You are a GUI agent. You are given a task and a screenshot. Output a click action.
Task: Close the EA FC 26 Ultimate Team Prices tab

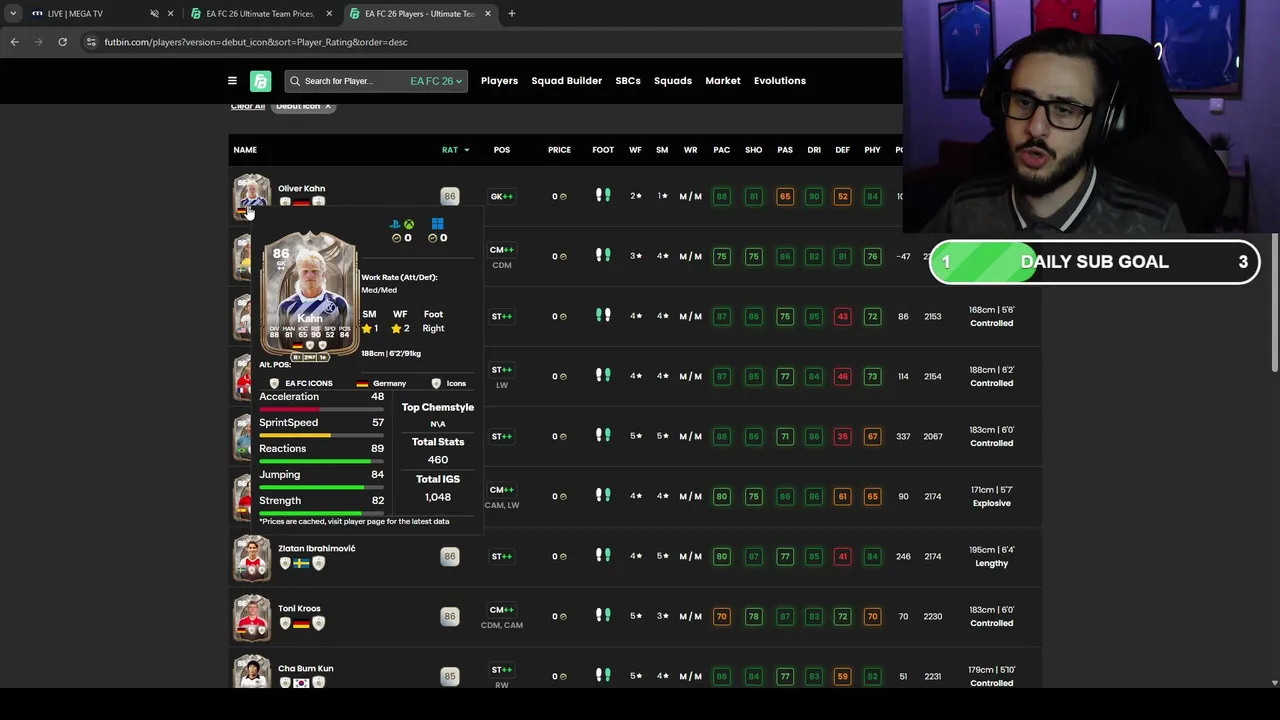[x=329, y=14]
